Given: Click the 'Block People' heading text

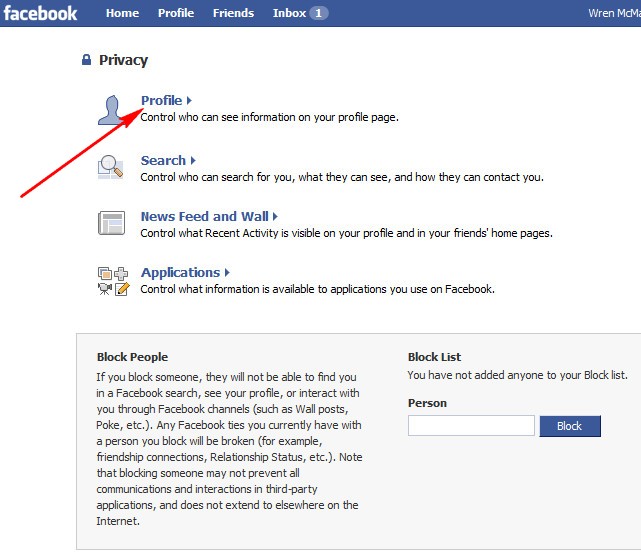Looking at the screenshot, I should 132,357.
